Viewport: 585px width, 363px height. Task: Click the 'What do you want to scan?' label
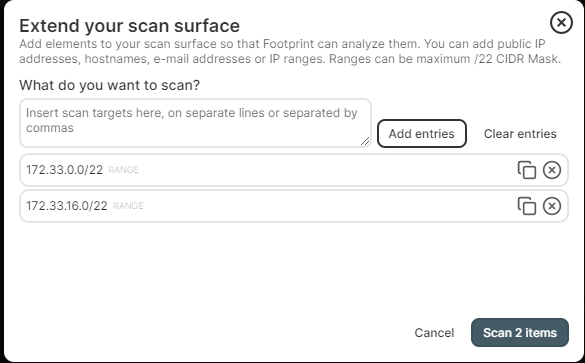click(x=110, y=85)
